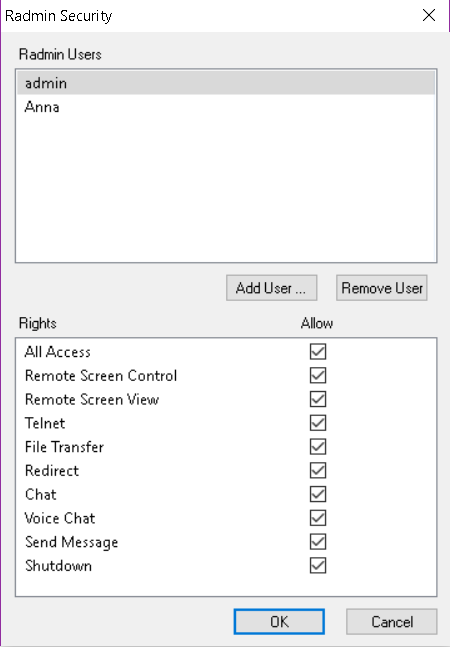The image size is (450, 647).
Task: Toggle the Remote Screen View checkbox
Action: 318,399
